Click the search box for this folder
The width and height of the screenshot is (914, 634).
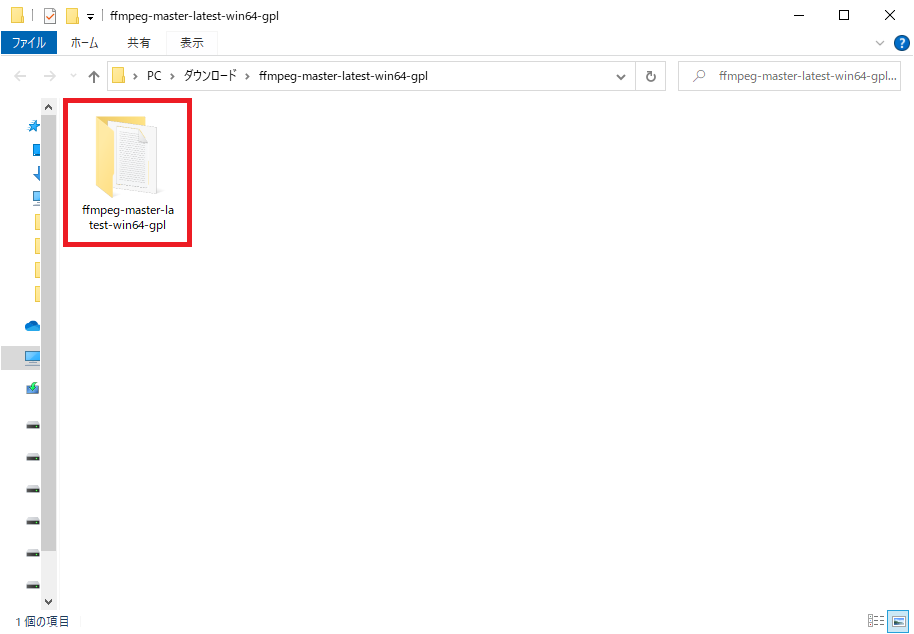click(789, 76)
